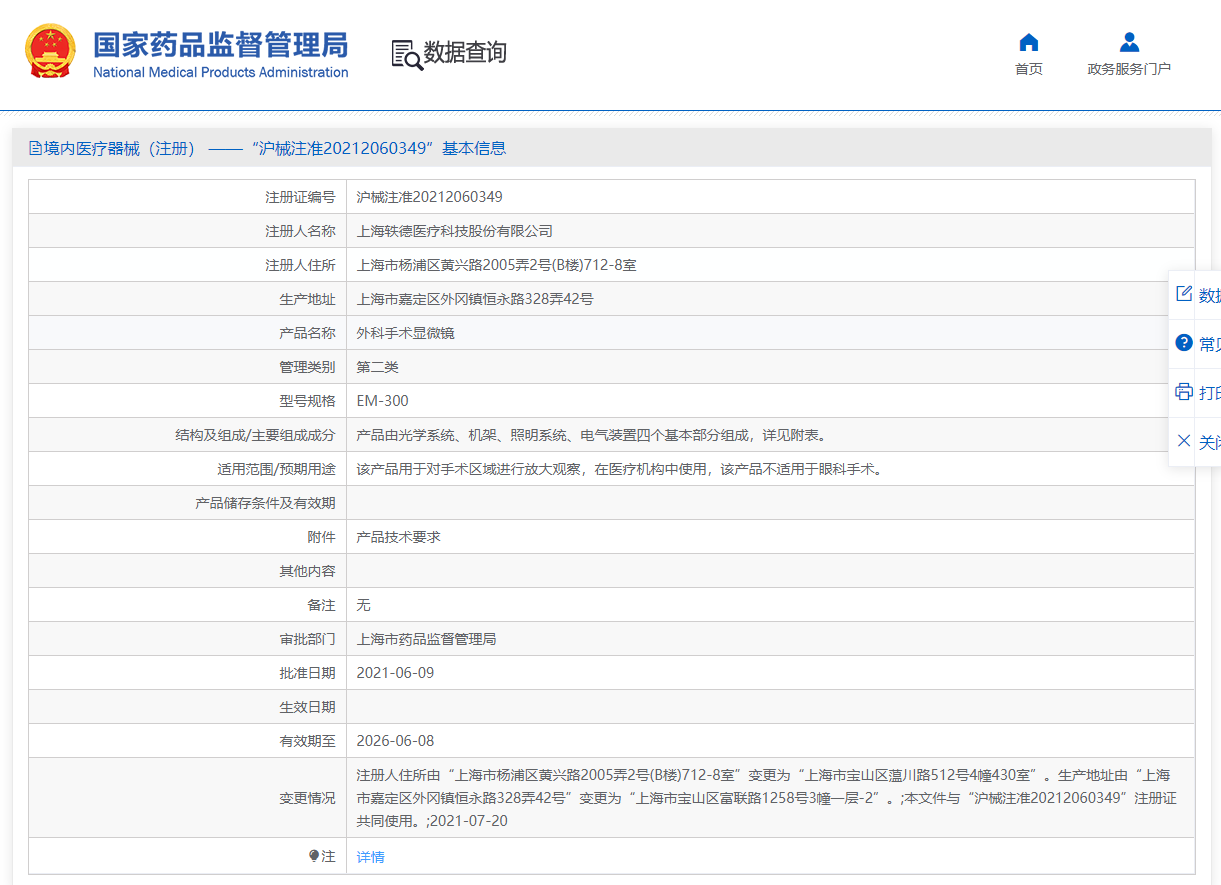Select the 备注 label
Image resolution: width=1221 pixels, height=885 pixels.
(x=321, y=605)
